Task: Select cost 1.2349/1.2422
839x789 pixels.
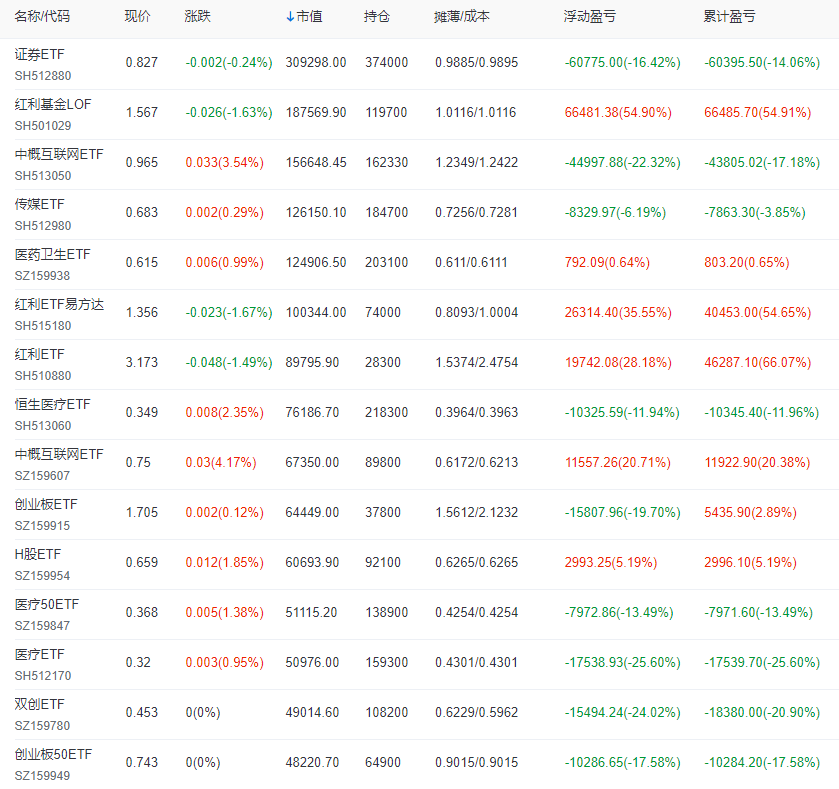Action: click(476, 163)
